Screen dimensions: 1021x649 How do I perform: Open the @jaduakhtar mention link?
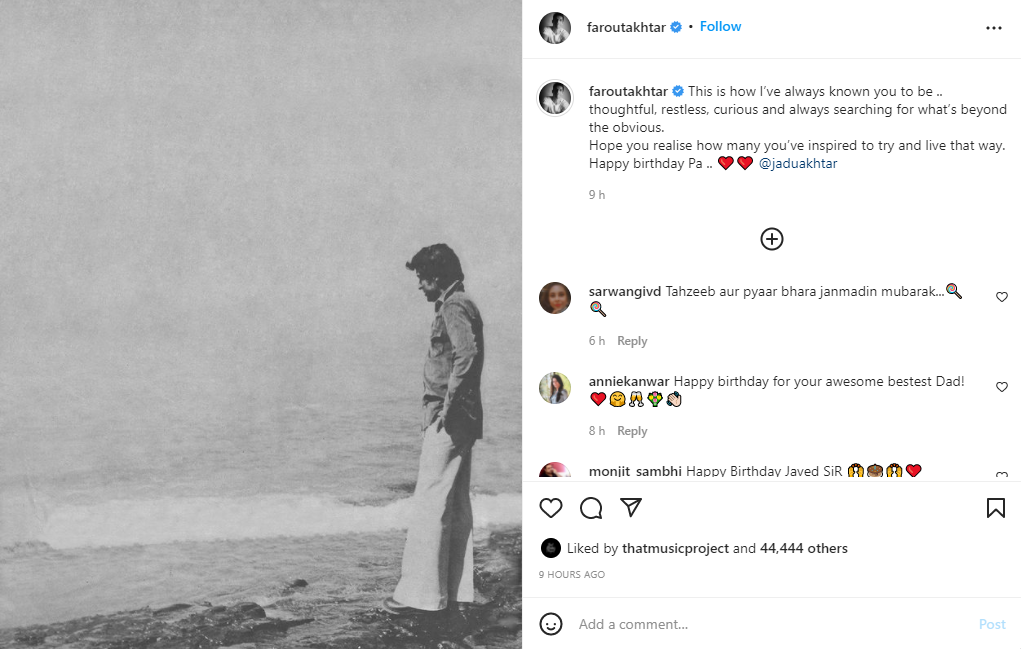798,164
